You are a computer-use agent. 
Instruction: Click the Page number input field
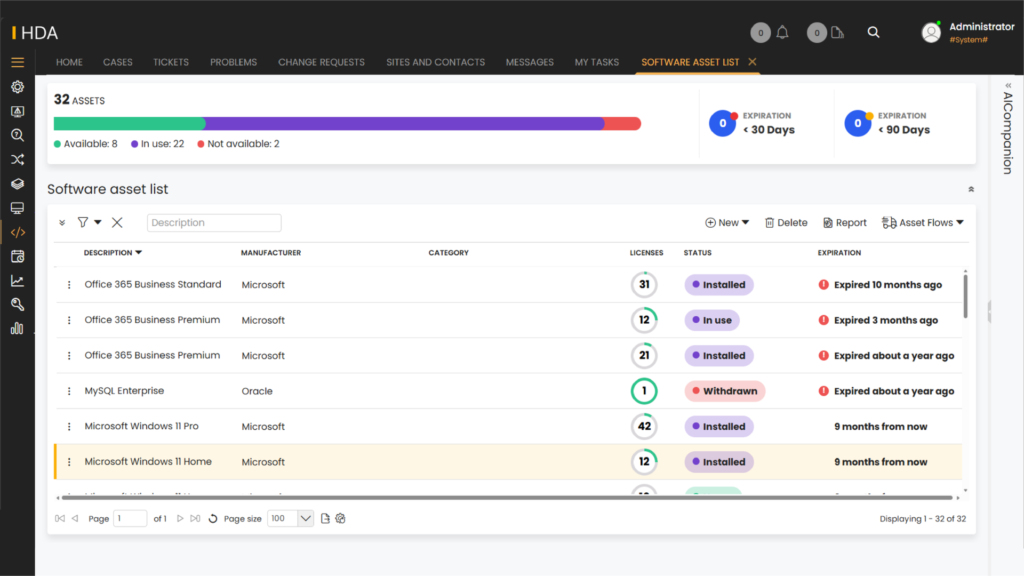130,519
